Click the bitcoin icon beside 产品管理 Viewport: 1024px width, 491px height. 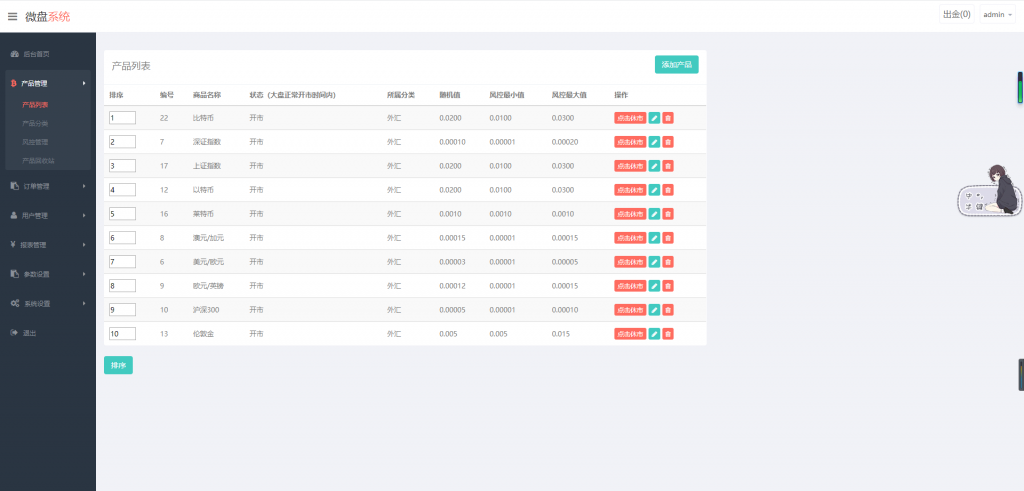[14, 84]
